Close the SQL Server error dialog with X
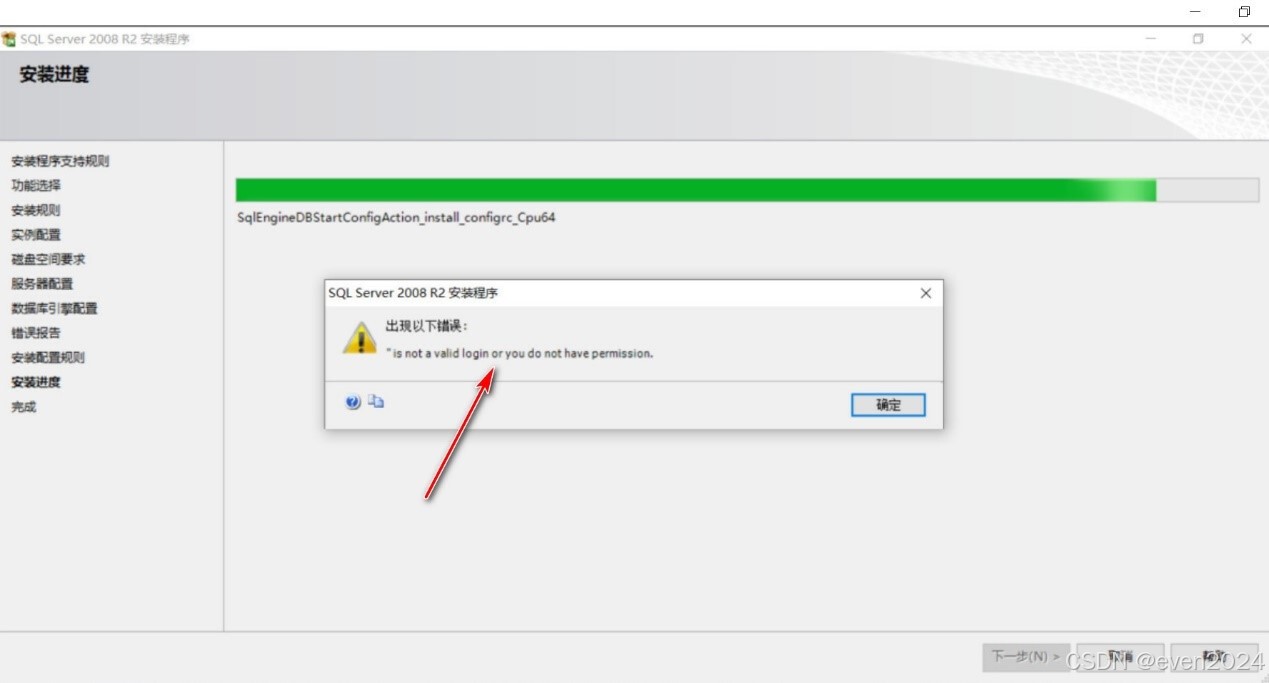The width and height of the screenshot is (1269, 683). click(x=925, y=293)
